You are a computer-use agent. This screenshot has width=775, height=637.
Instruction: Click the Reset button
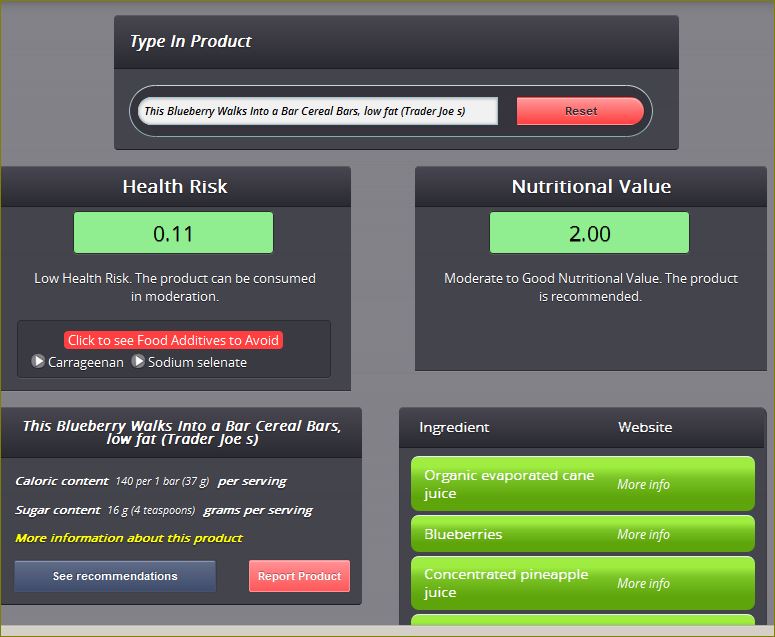(580, 111)
